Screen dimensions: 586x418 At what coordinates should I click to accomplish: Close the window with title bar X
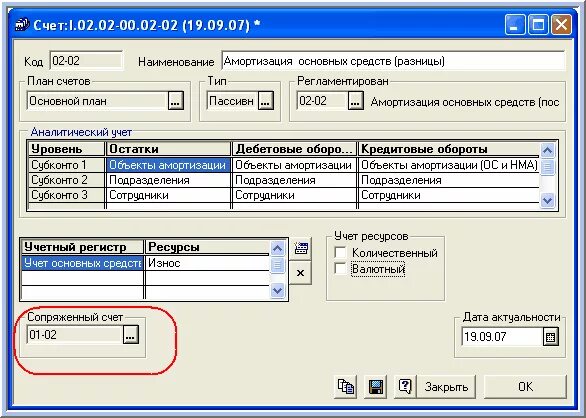point(561,25)
